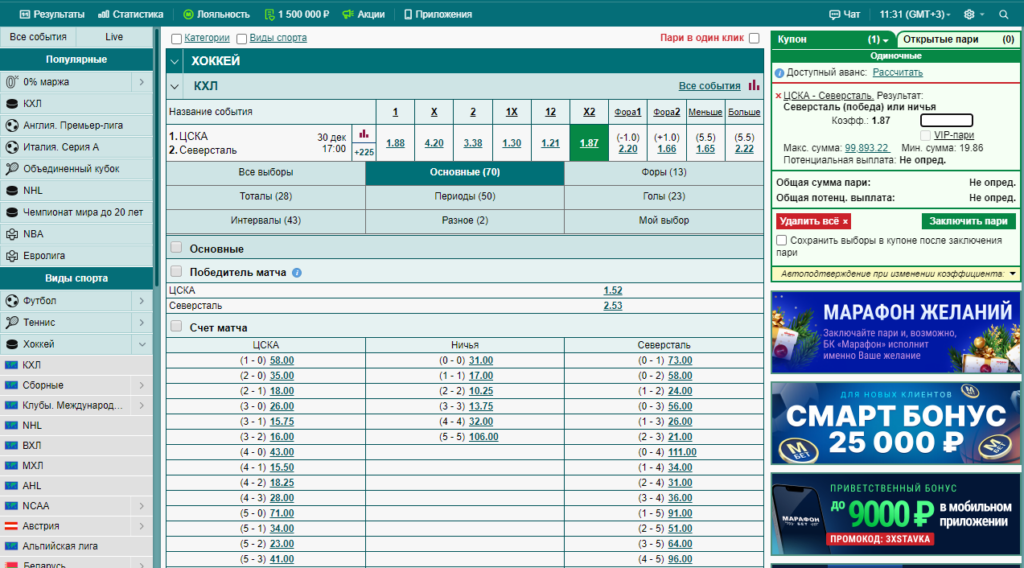Expand the Футбол sport chevron
This screenshot has height=568, width=1024.
click(x=142, y=300)
